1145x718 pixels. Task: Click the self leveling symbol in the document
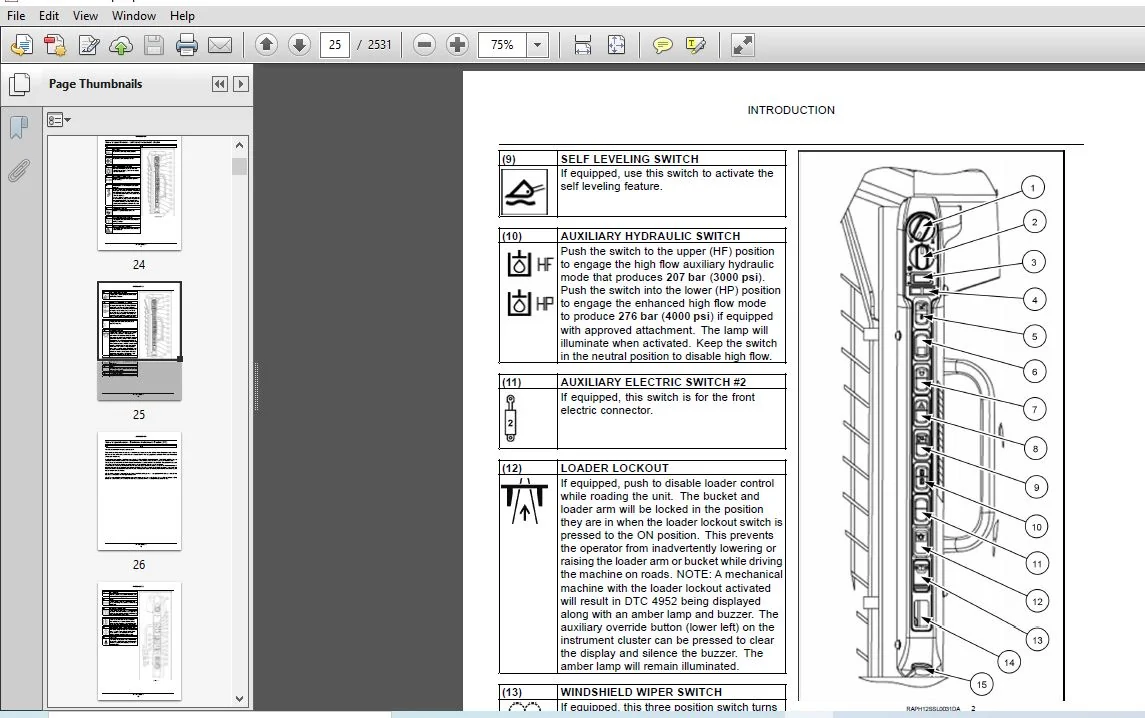point(524,193)
